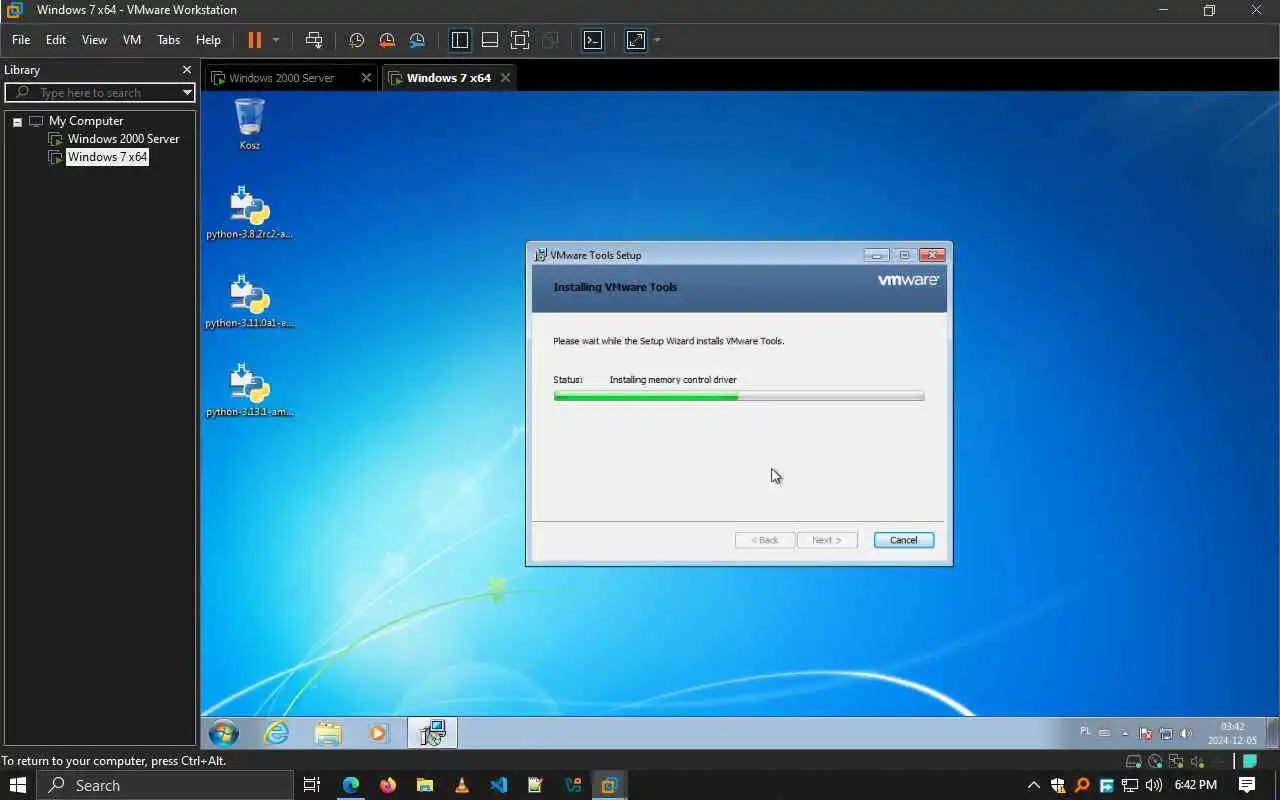Open Windows Explorer in the Windows 7 taskbar
Image resolution: width=1280 pixels, height=800 pixels.
[328, 733]
